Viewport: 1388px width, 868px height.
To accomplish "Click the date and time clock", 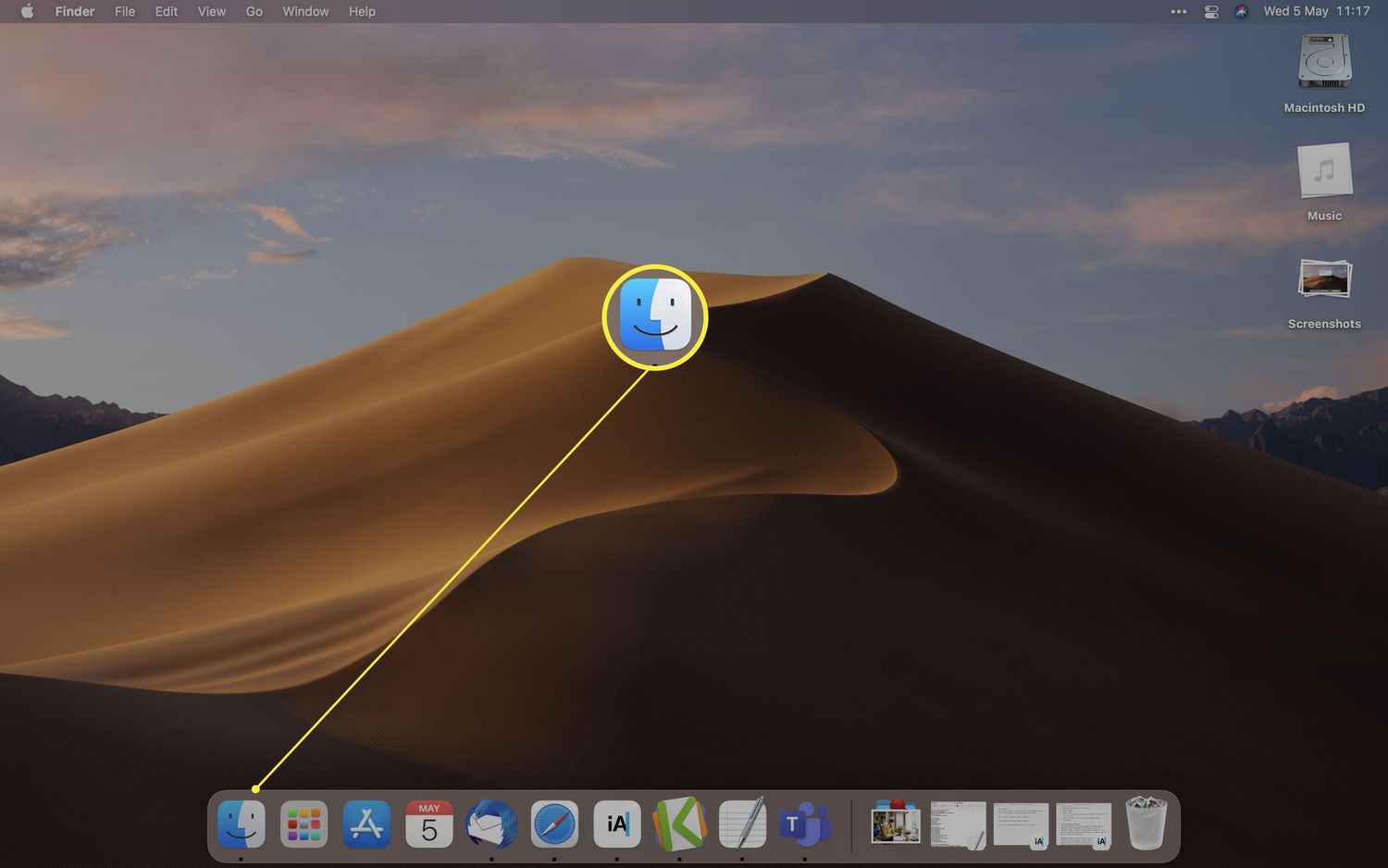I will tap(1316, 11).
